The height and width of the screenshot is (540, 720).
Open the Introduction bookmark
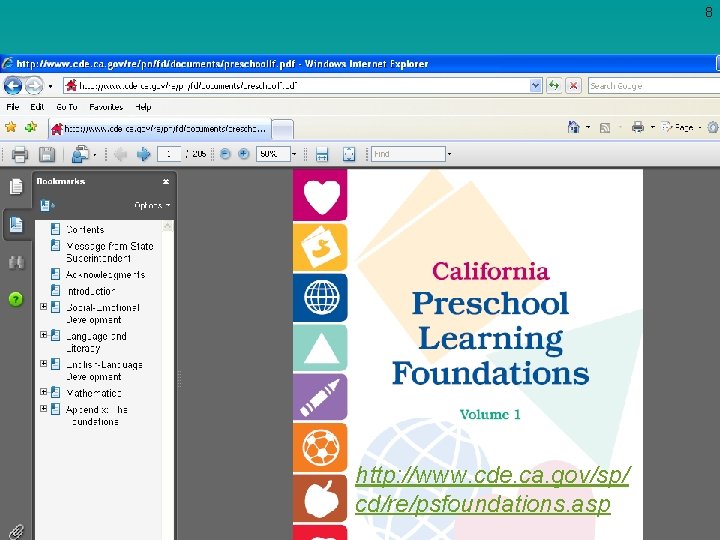coord(90,291)
